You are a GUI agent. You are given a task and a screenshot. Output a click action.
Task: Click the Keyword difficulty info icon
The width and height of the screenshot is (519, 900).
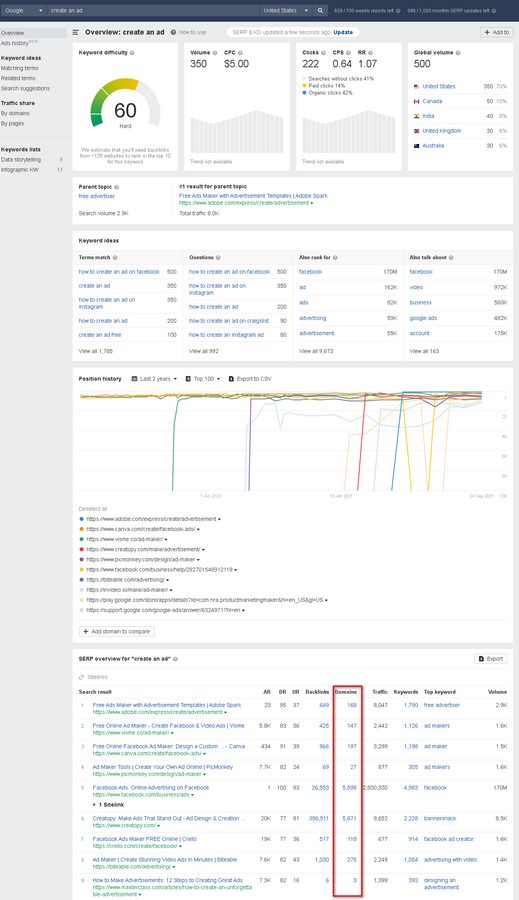click(x=133, y=53)
